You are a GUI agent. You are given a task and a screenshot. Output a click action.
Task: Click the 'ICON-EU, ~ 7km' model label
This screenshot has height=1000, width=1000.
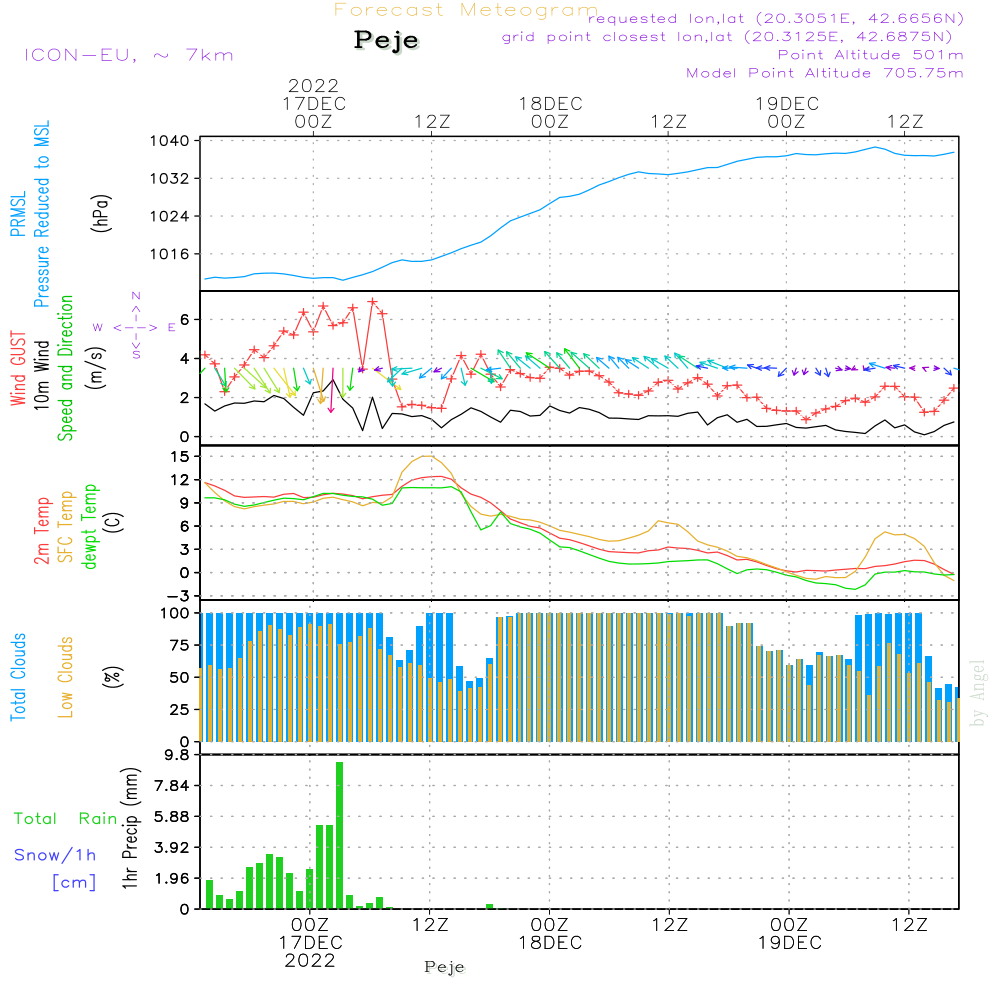129,55
